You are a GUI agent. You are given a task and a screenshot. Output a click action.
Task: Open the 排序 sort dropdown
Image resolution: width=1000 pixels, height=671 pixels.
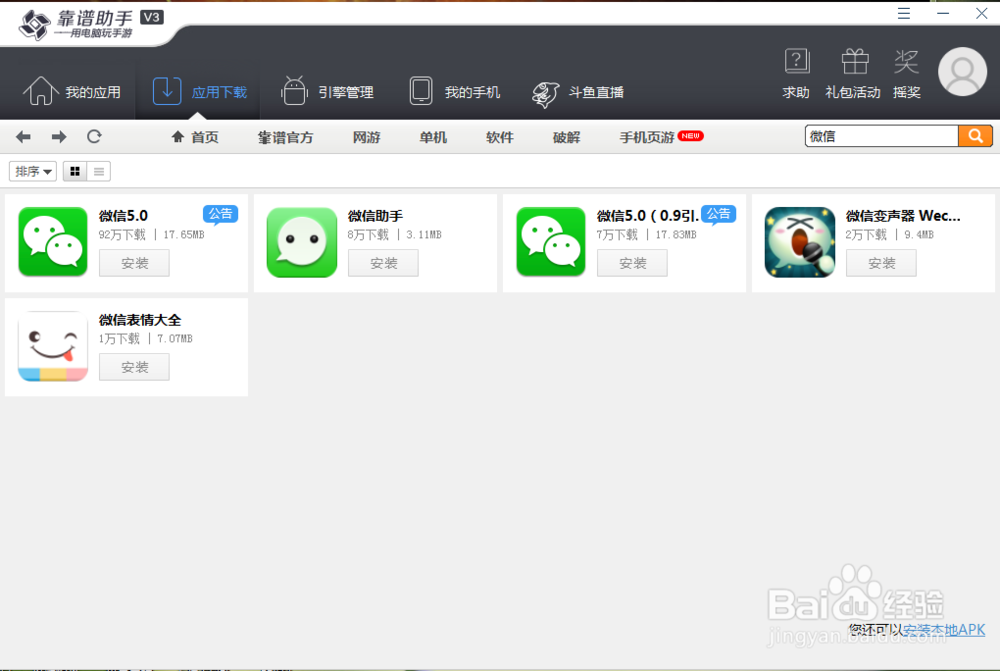tap(33, 171)
